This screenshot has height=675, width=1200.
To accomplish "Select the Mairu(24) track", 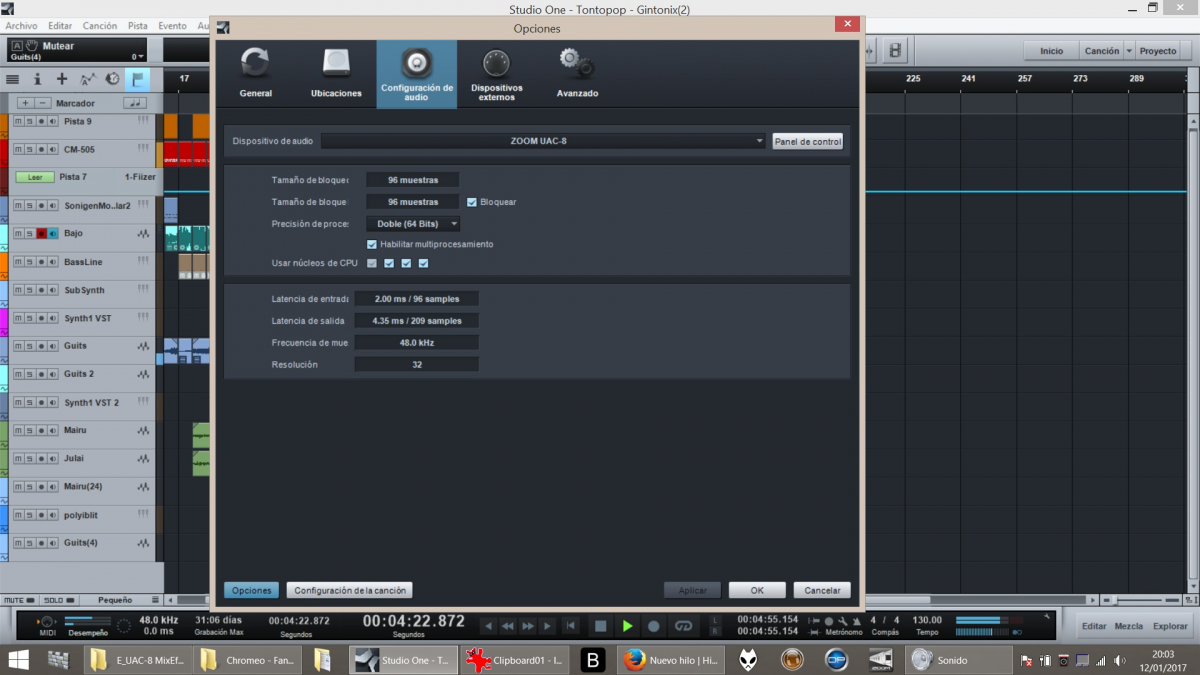I will (x=83, y=486).
